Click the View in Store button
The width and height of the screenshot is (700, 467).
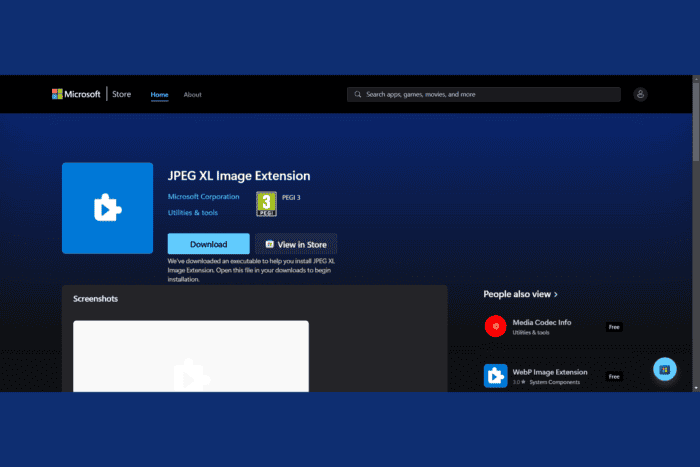(x=296, y=244)
